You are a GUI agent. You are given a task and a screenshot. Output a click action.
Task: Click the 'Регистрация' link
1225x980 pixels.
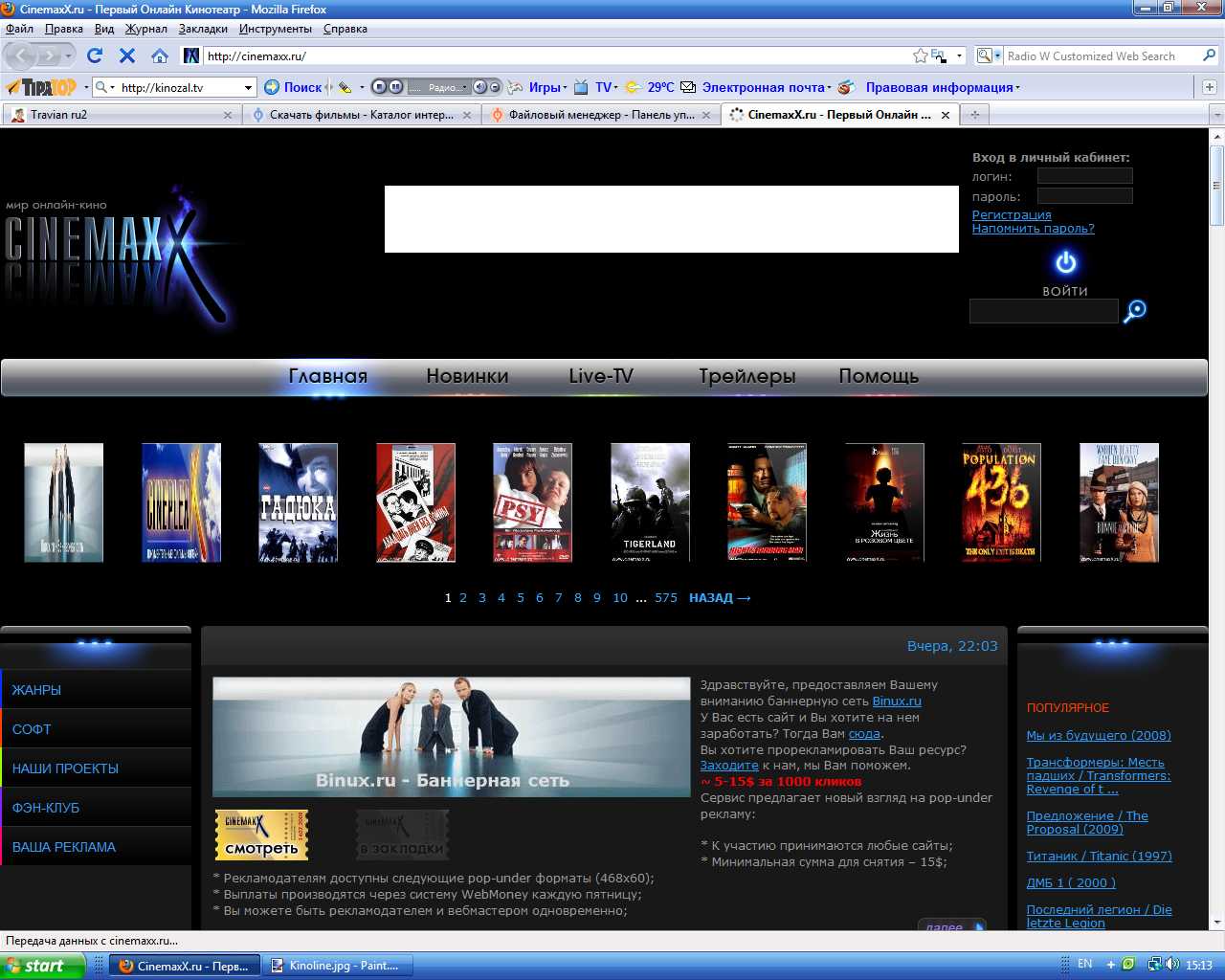[1012, 214]
